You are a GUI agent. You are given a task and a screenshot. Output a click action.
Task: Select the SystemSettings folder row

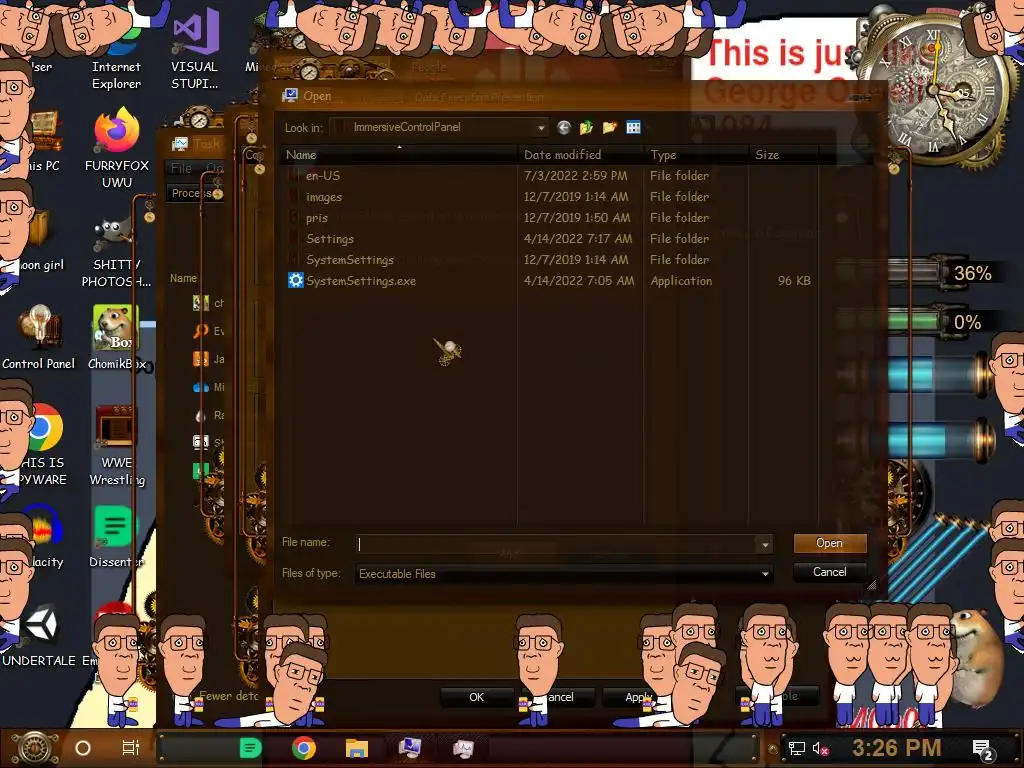pyautogui.click(x=549, y=259)
